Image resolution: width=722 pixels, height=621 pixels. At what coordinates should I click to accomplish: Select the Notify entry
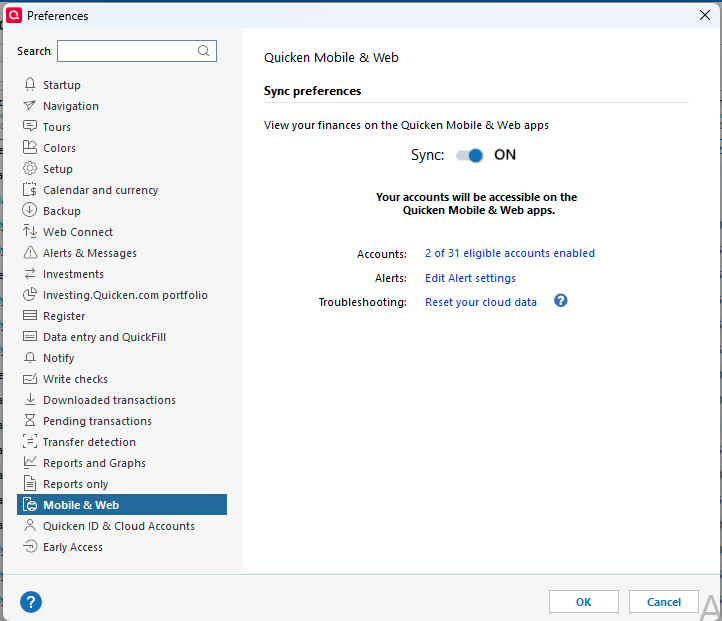tap(58, 358)
